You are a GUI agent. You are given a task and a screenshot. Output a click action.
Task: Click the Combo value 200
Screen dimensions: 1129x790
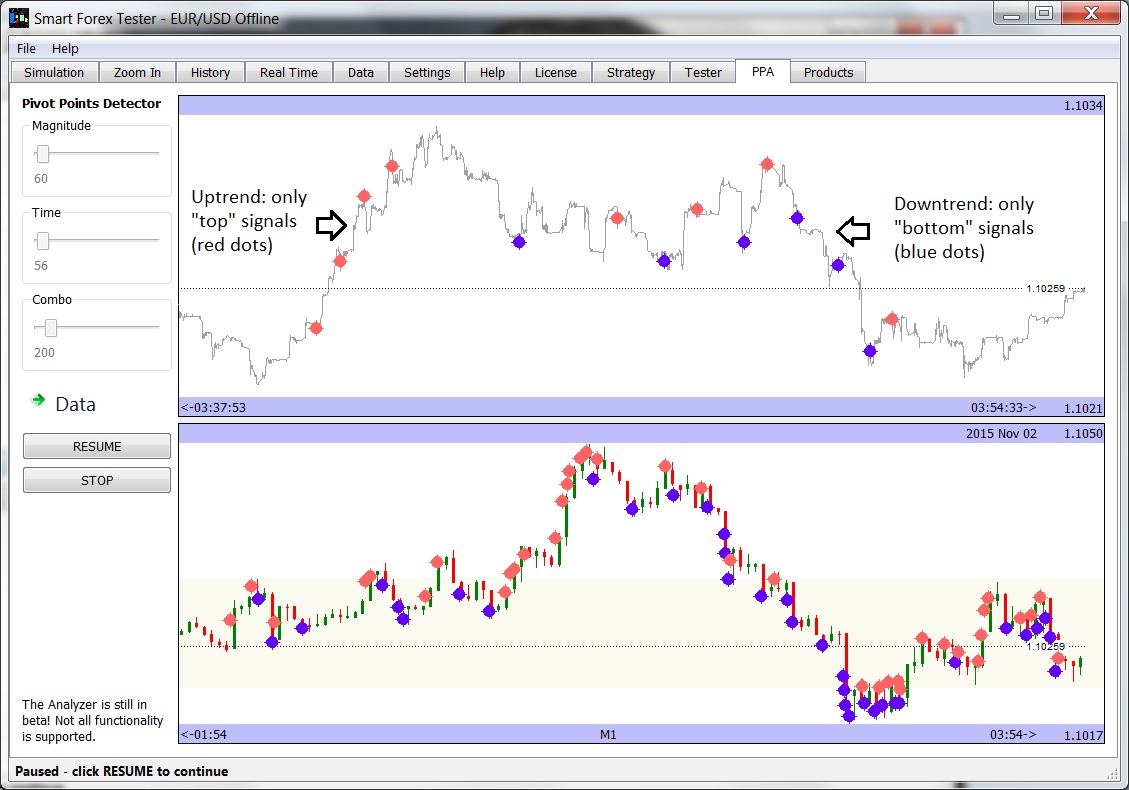(44, 353)
